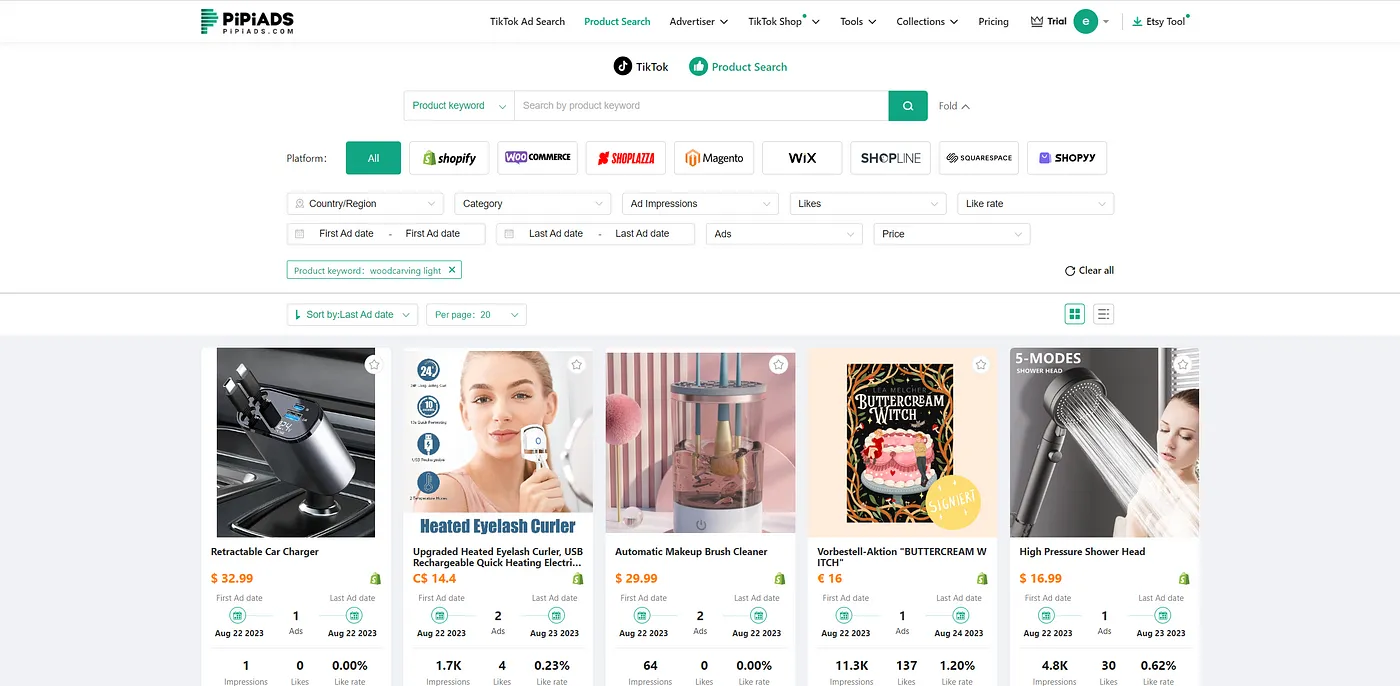Filter by Shopify platform

pyautogui.click(x=449, y=158)
